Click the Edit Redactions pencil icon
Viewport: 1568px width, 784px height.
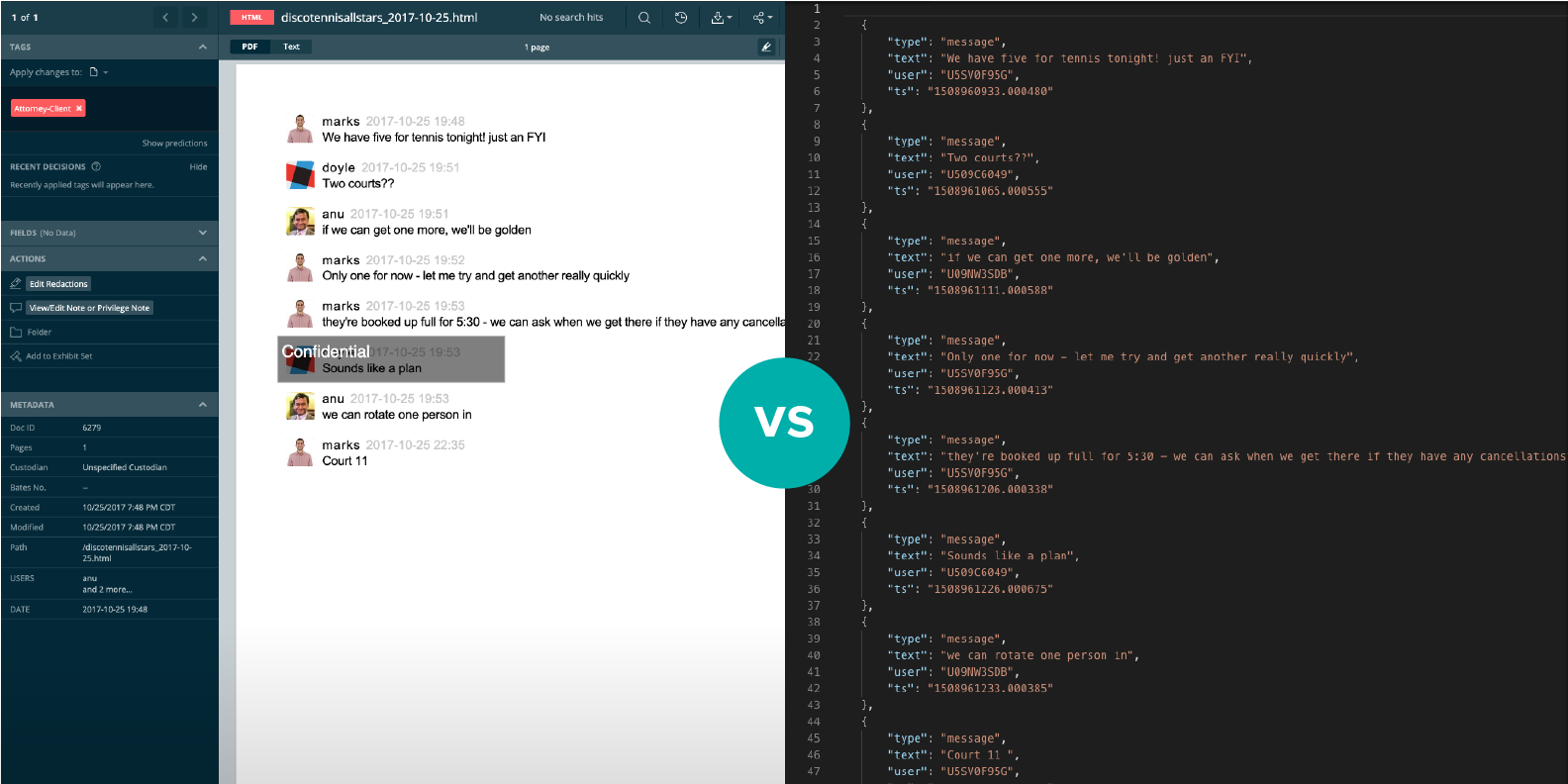pos(15,284)
